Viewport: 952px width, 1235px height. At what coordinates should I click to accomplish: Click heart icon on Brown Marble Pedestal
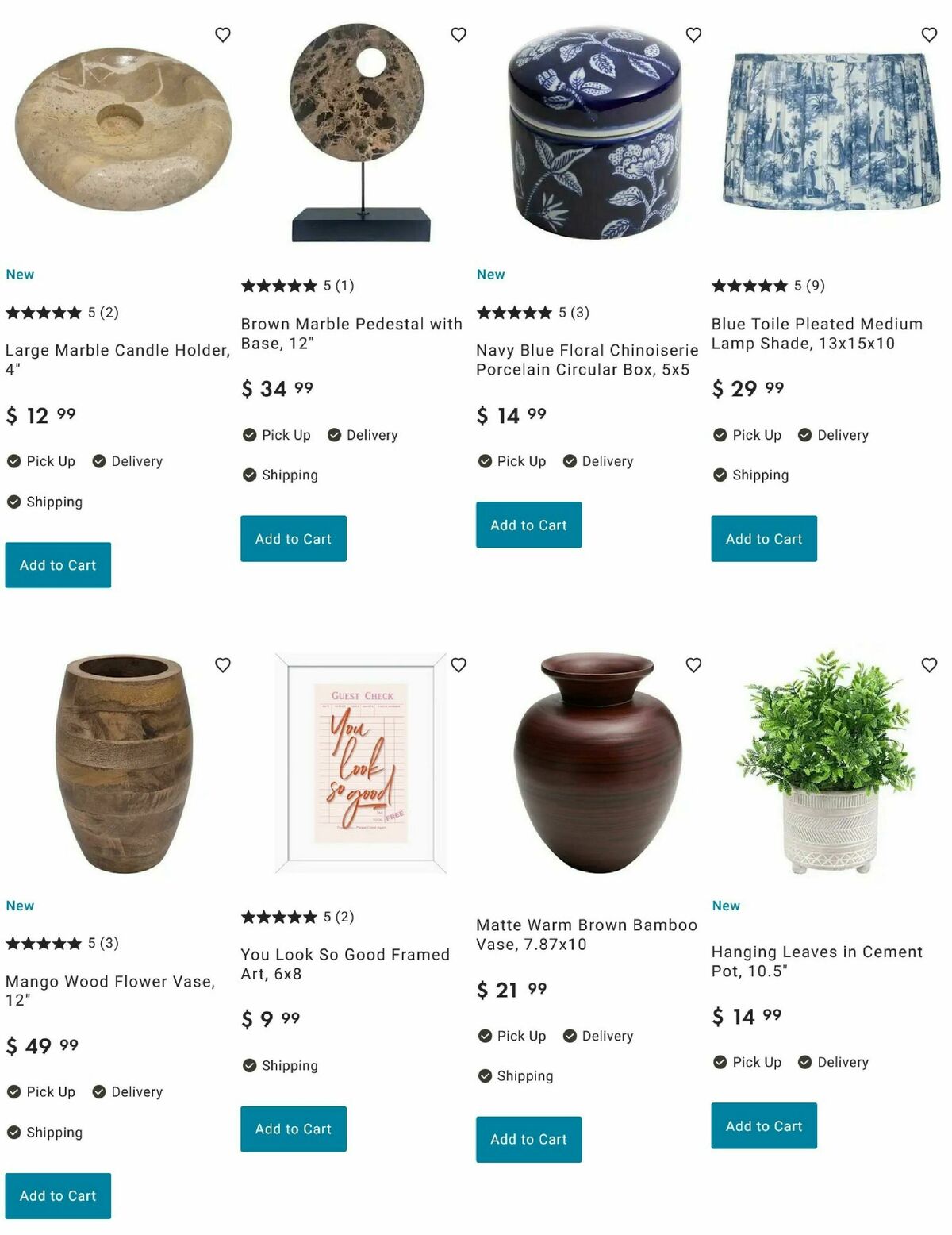[459, 35]
